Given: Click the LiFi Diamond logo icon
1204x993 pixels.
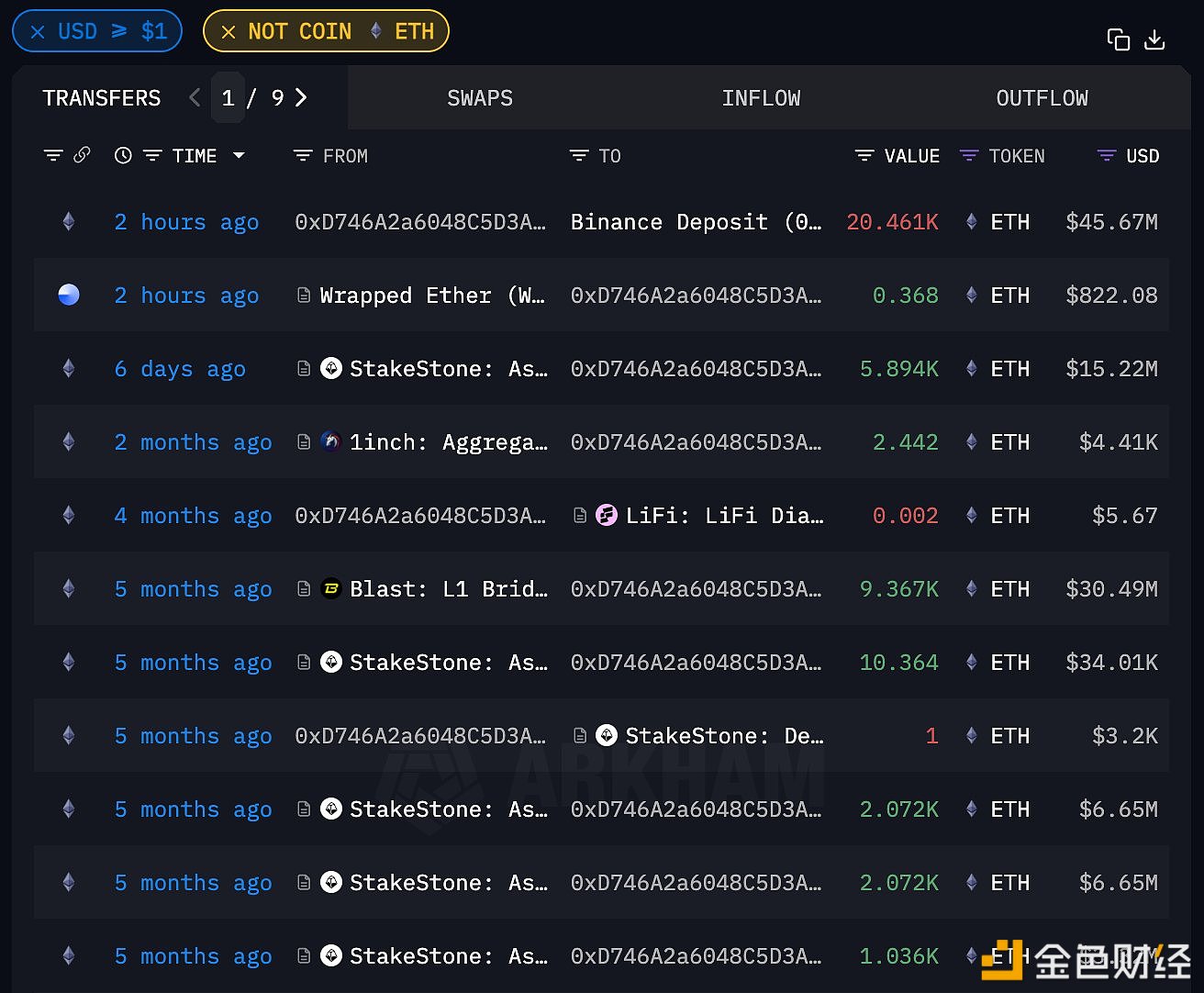Looking at the screenshot, I should pyautogui.click(x=607, y=516).
